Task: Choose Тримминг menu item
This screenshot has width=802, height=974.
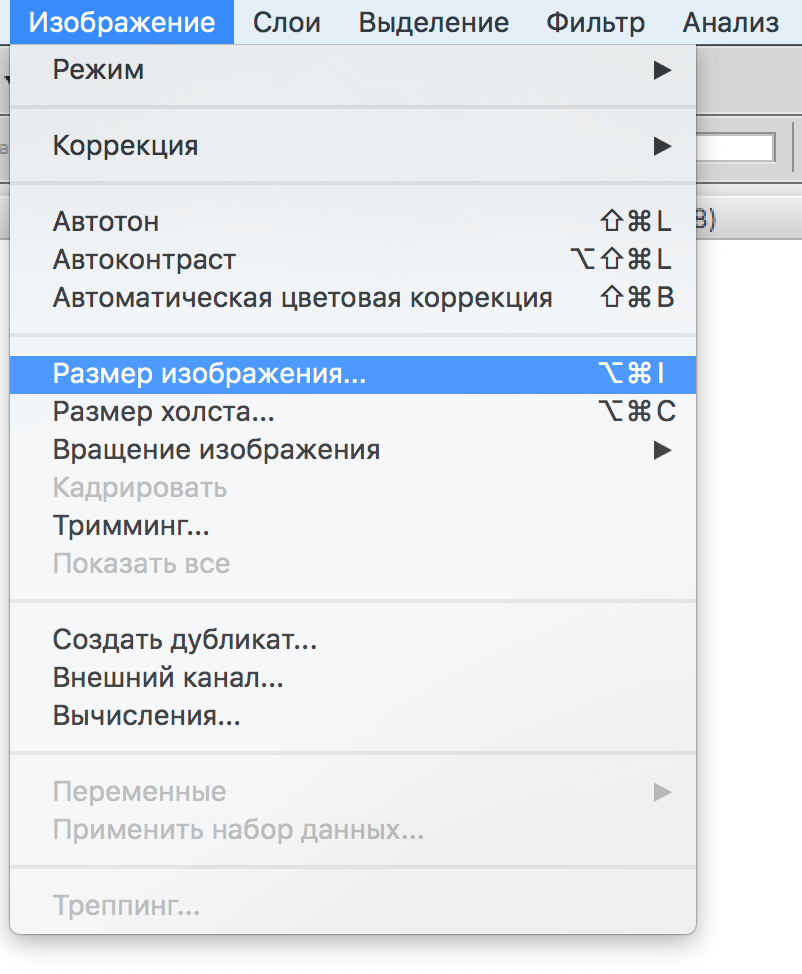Action: [353, 526]
